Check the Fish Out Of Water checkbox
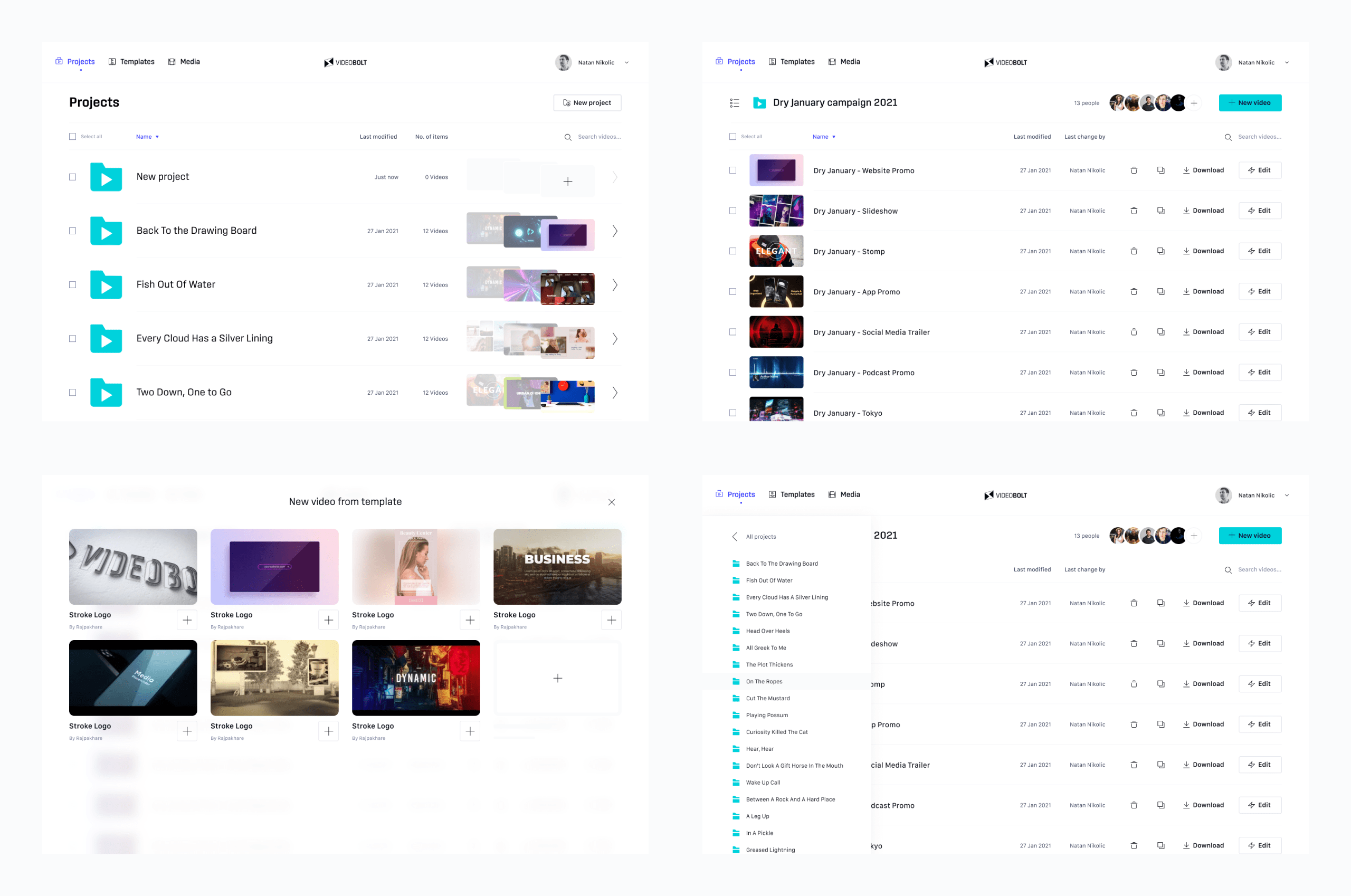 coord(73,284)
